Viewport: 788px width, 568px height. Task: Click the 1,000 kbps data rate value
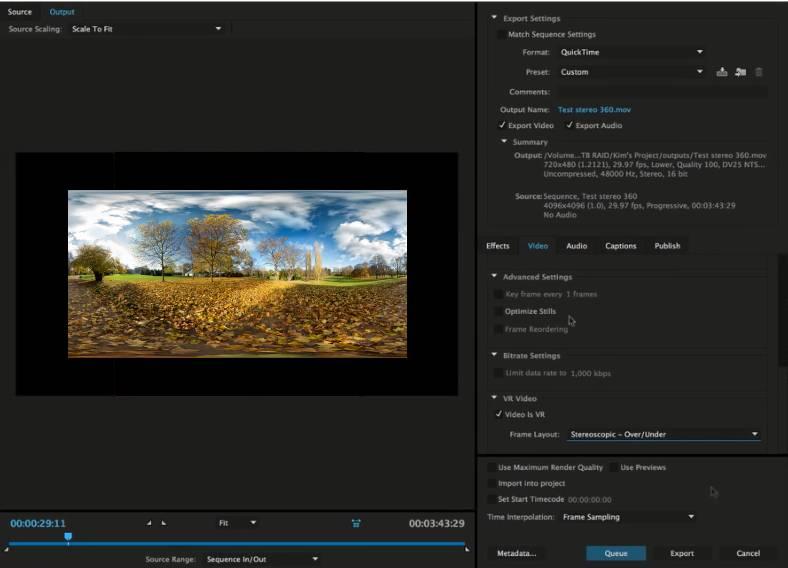coord(590,373)
